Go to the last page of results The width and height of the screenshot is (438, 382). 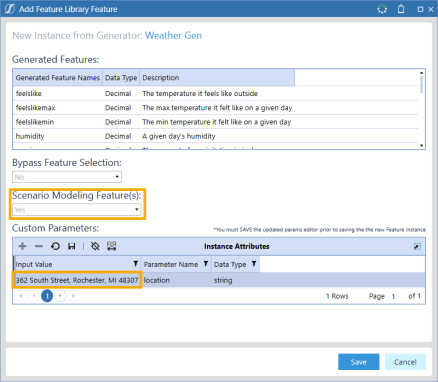coord(73,296)
